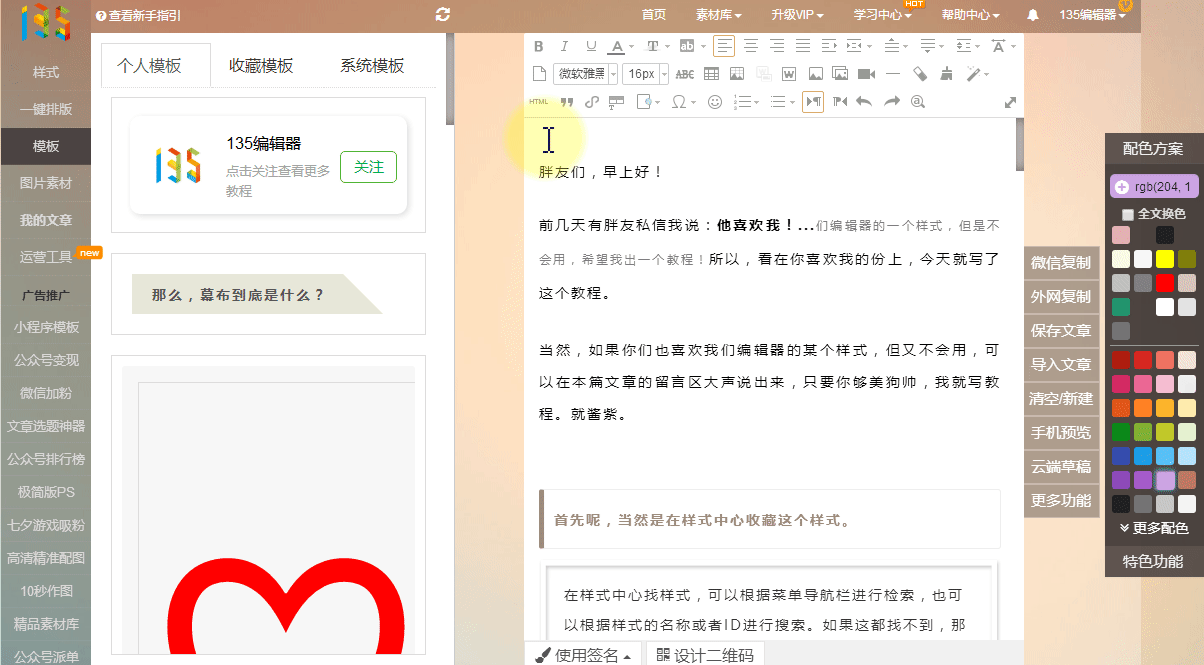The image size is (1204, 665).
Task: Toggle bold formatting in editor toolbar
Action: point(539,46)
